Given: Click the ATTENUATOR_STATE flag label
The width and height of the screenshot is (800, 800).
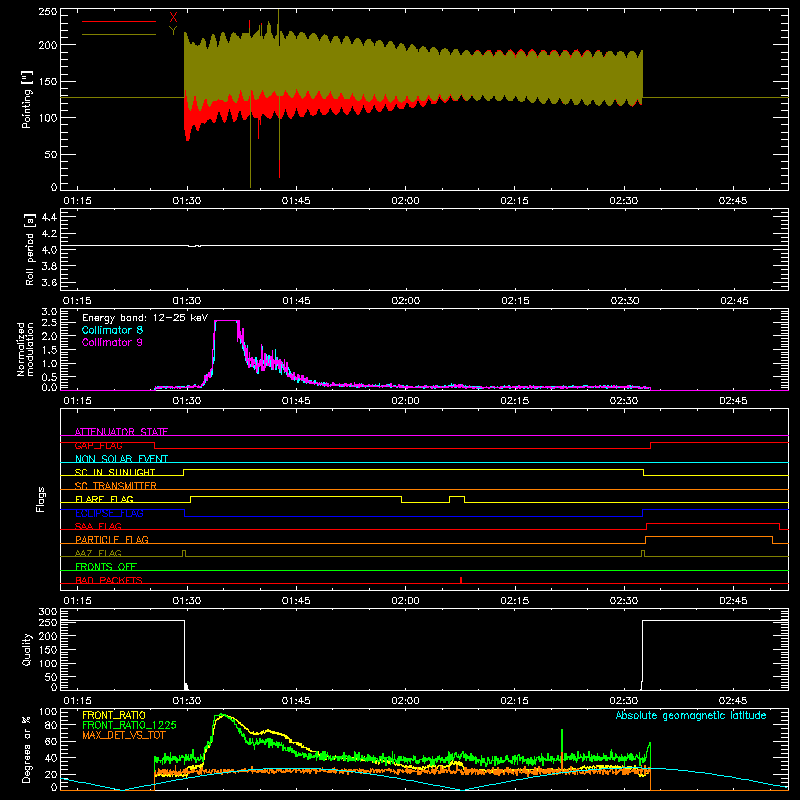Looking at the screenshot, I should (121, 432).
